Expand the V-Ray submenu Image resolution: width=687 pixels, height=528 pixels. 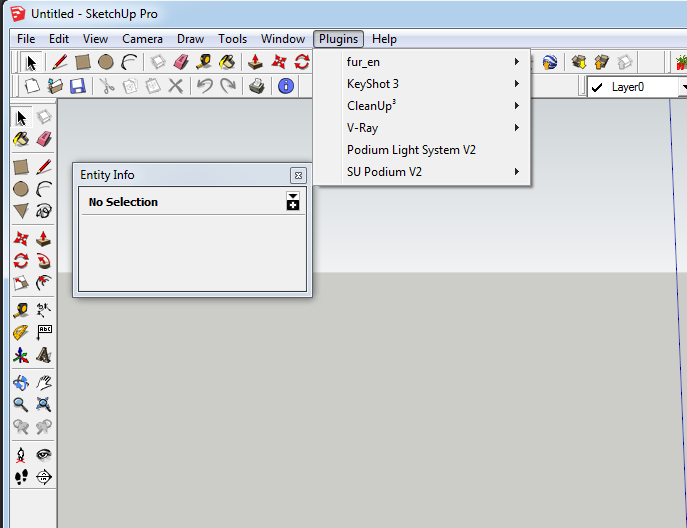[422, 128]
